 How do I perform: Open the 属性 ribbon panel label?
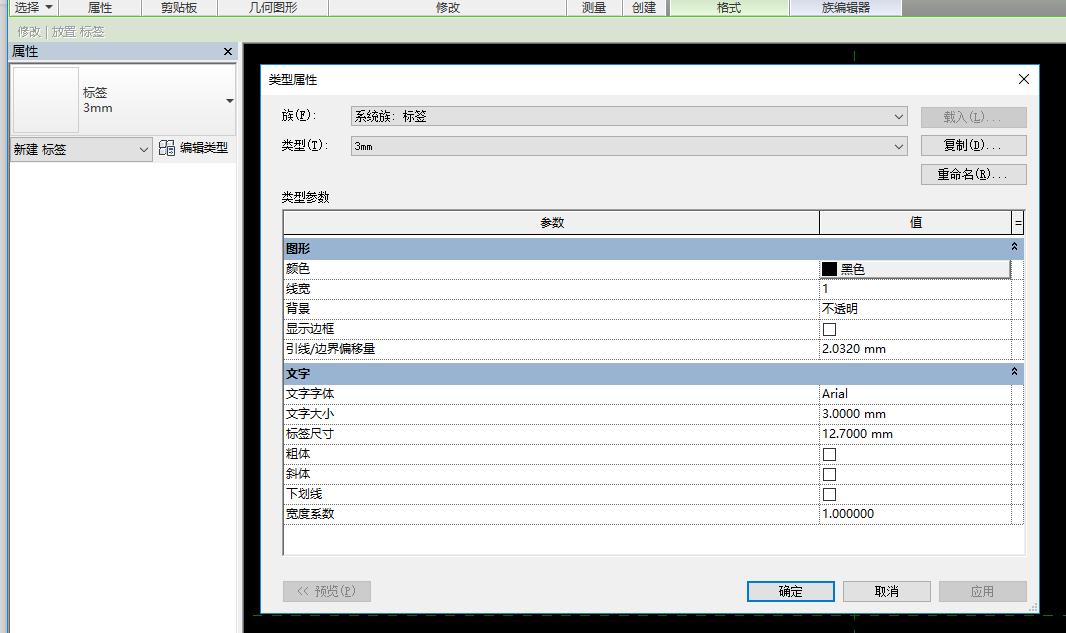[x=100, y=7]
